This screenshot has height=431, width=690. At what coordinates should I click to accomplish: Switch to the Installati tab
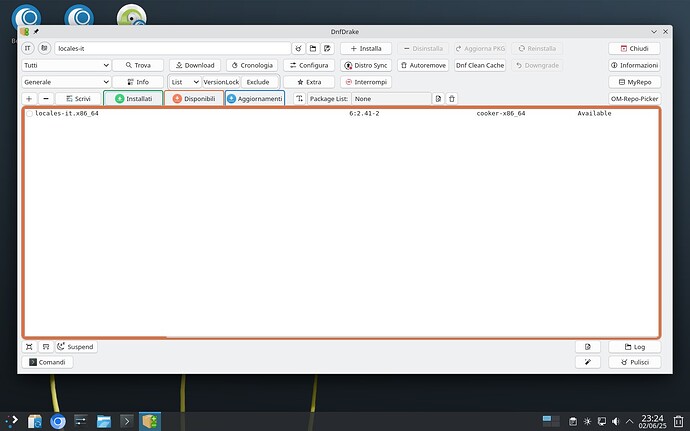tap(133, 99)
